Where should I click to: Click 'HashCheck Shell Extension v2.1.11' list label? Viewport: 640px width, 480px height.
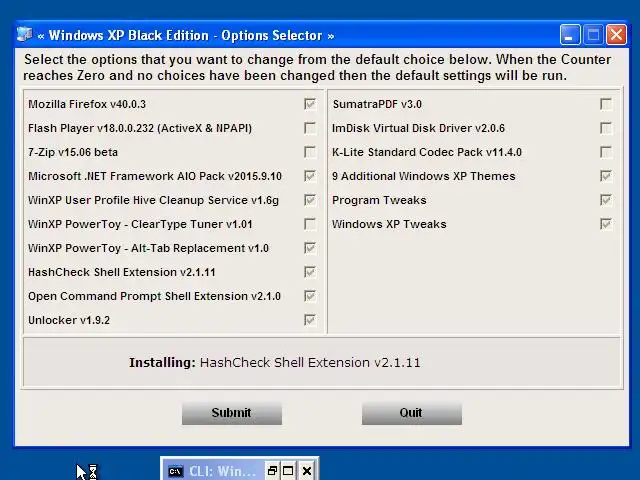tap(122, 272)
